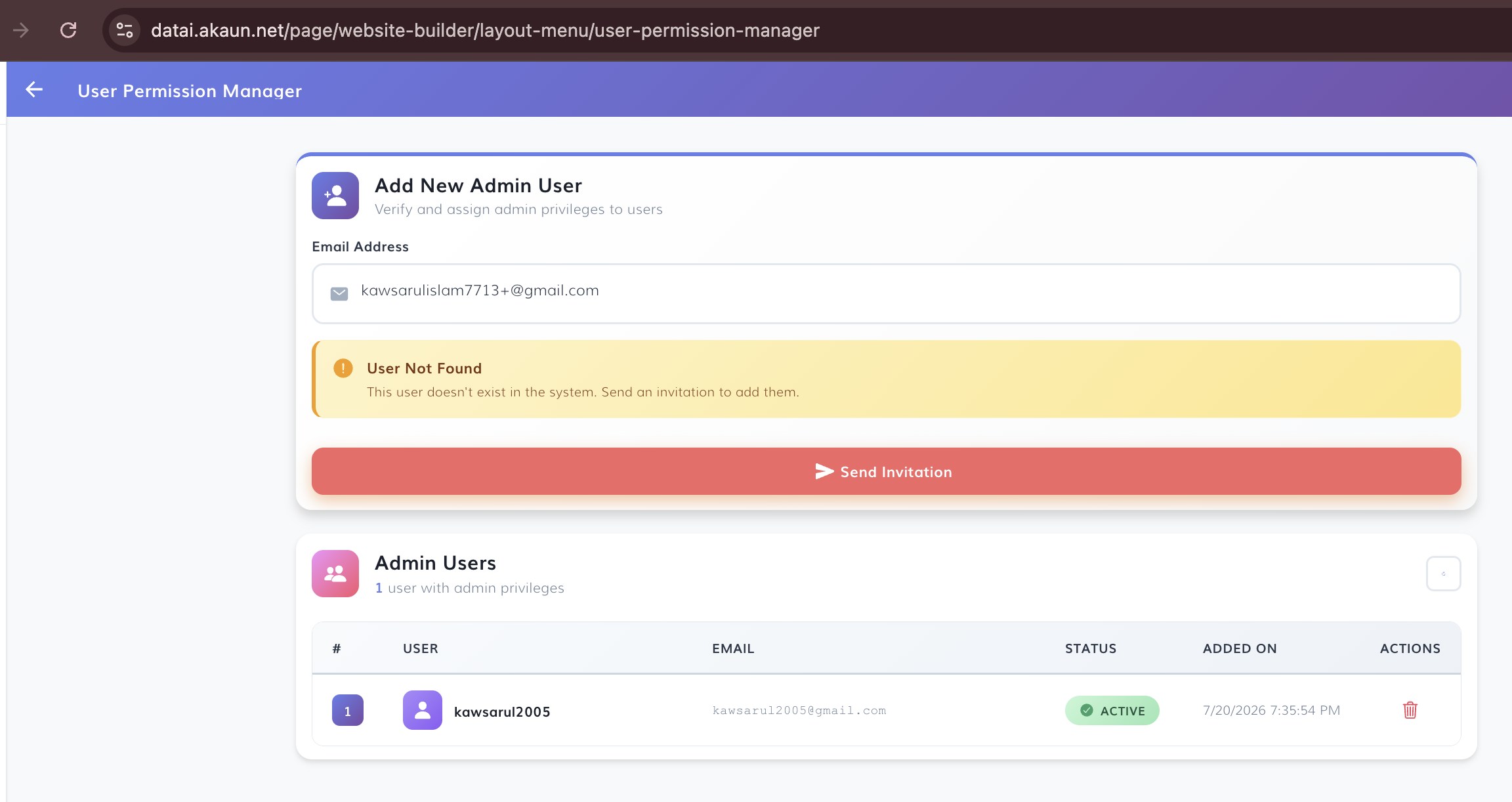Click the ACTIONS column header
Screen dimensions: 1512x802
pyautogui.click(x=1410, y=648)
